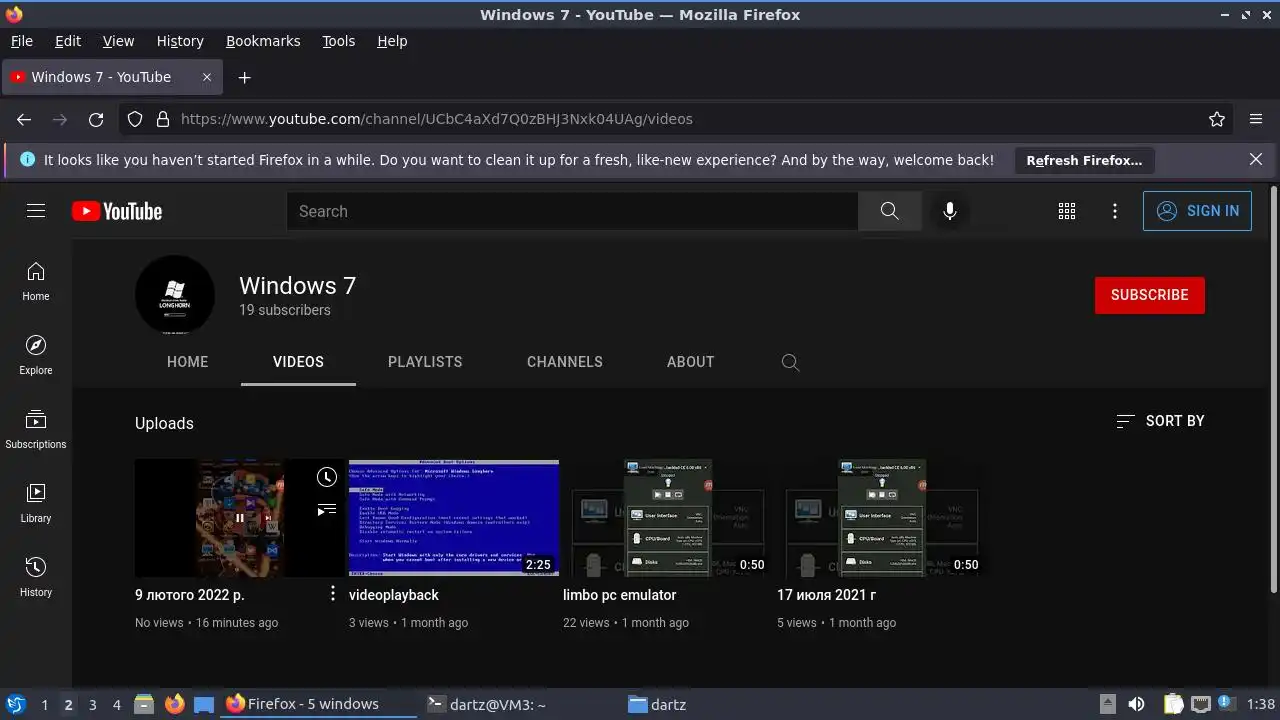The image size is (1280, 720).
Task: Open the YouTube guide hamburger menu
Action: pos(36,211)
